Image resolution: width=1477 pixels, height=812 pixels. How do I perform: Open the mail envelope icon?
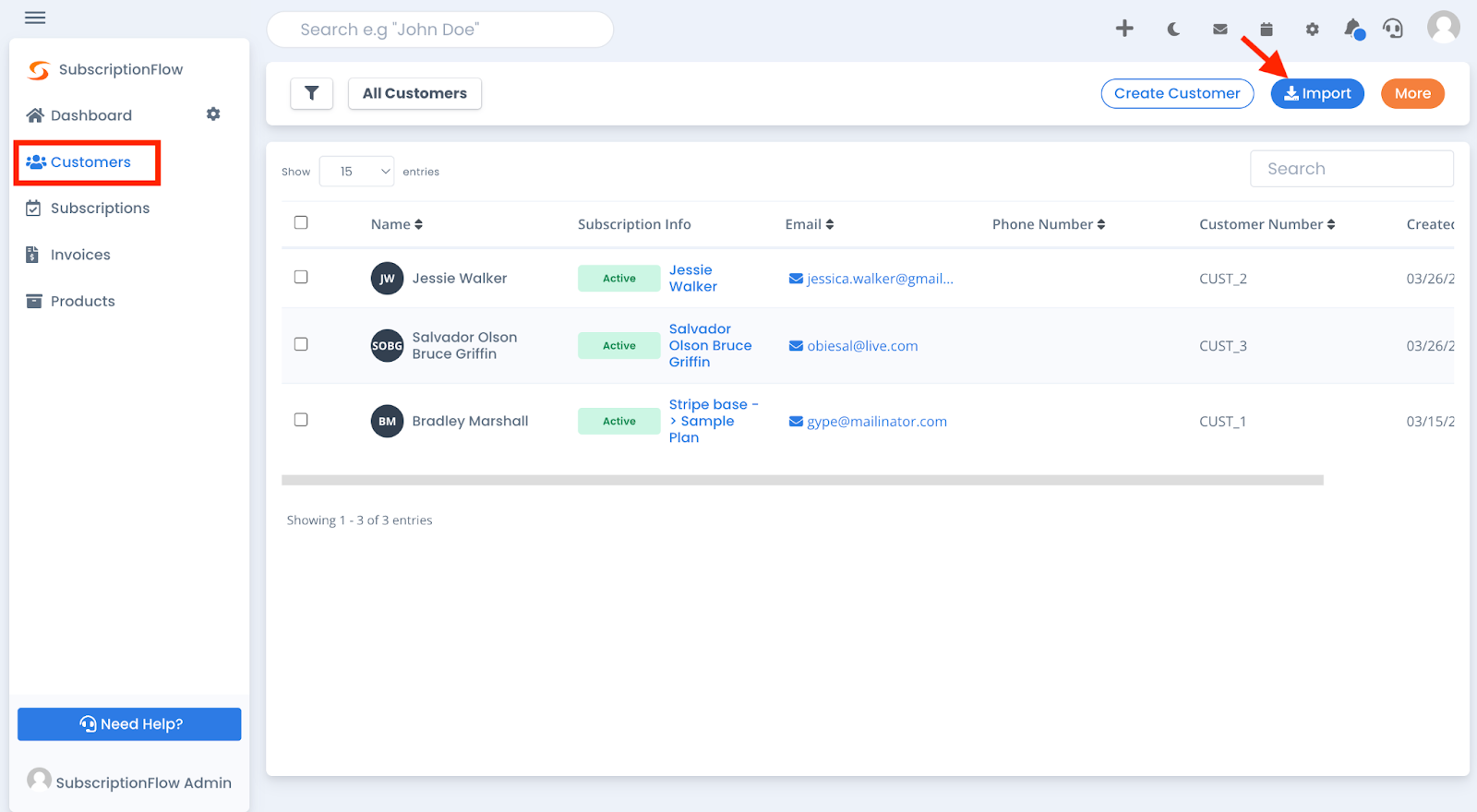point(1220,30)
